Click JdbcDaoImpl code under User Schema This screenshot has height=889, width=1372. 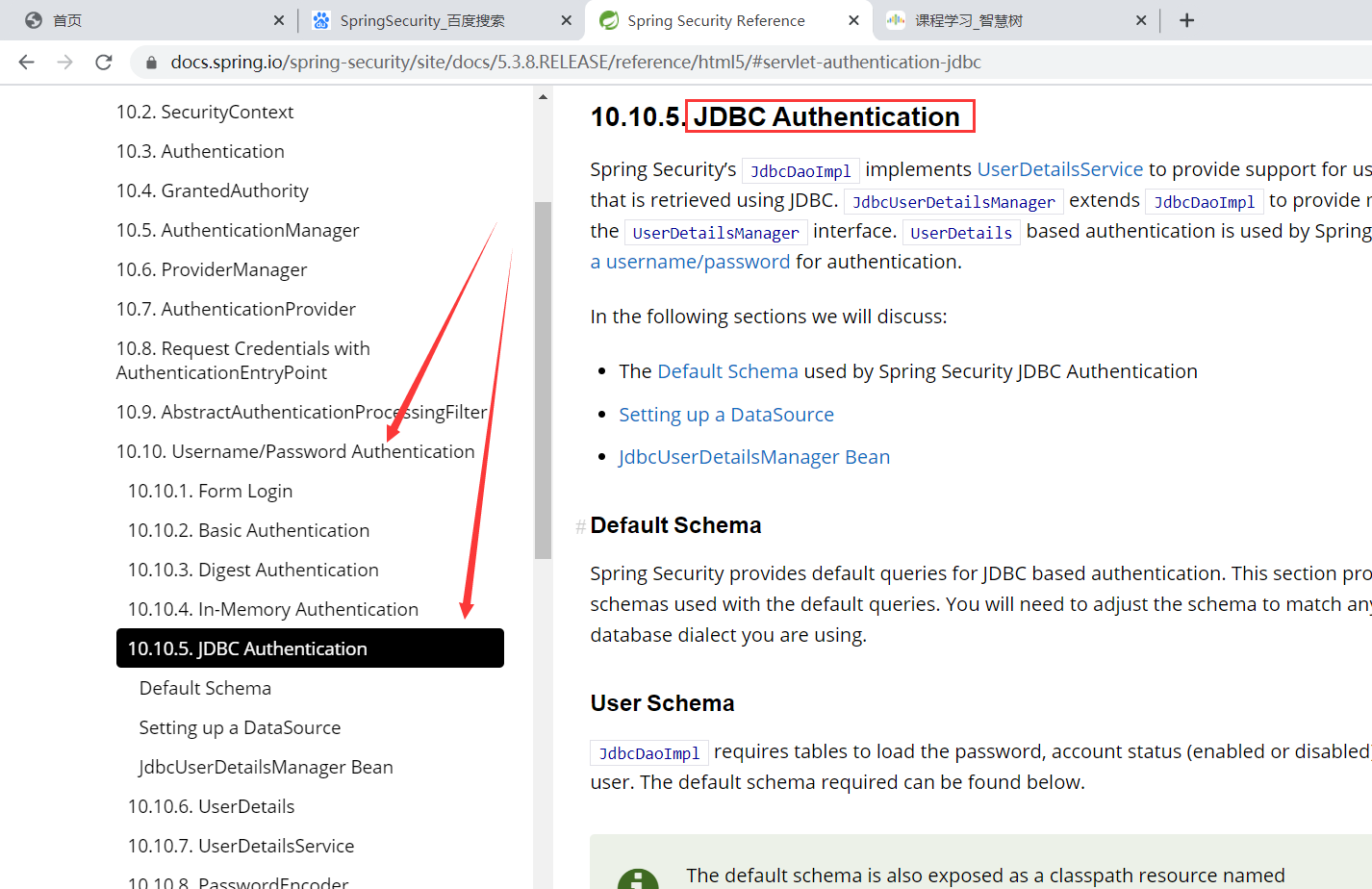pyautogui.click(x=649, y=752)
